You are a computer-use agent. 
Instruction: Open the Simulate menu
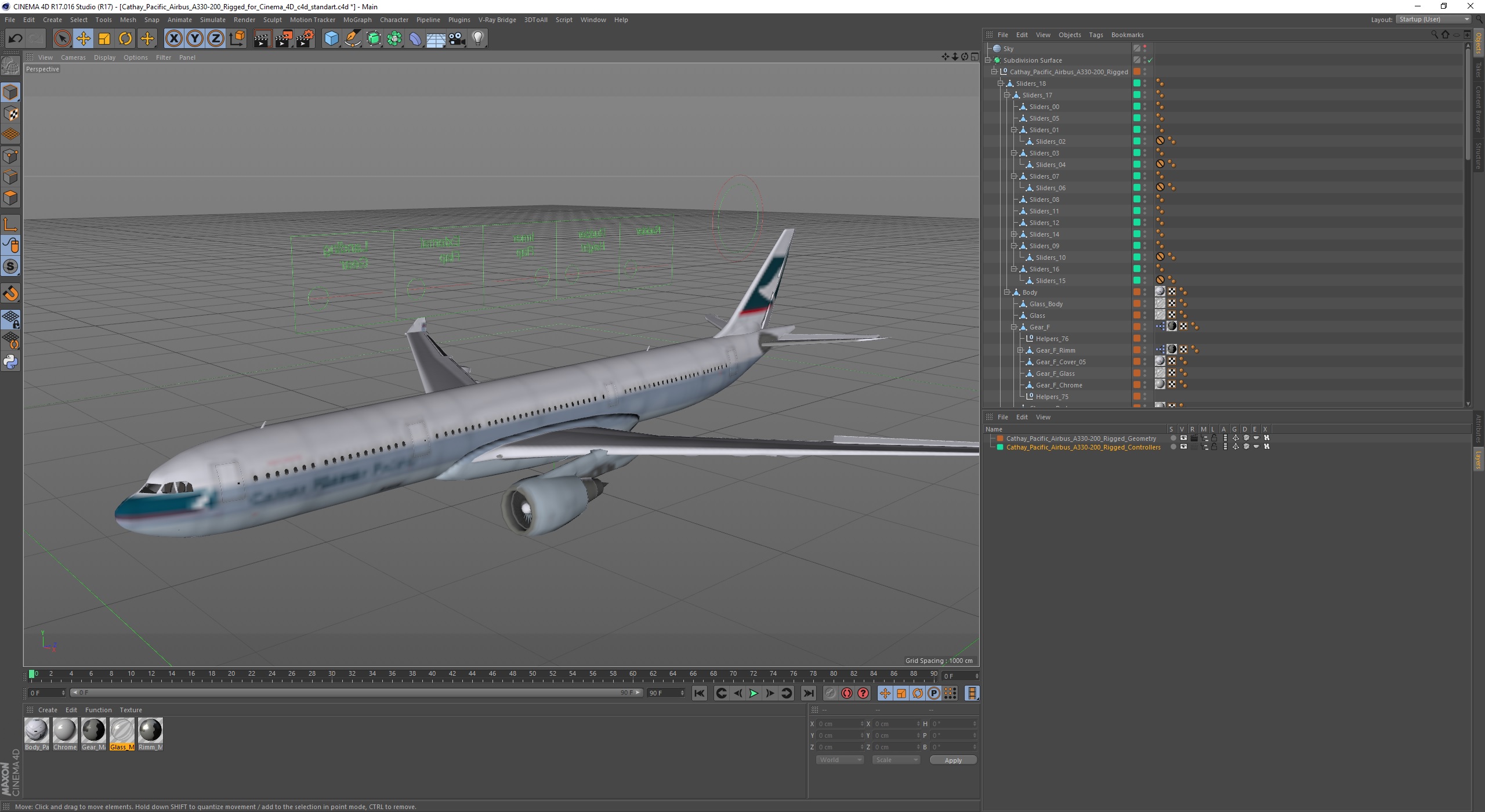click(x=212, y=20)
